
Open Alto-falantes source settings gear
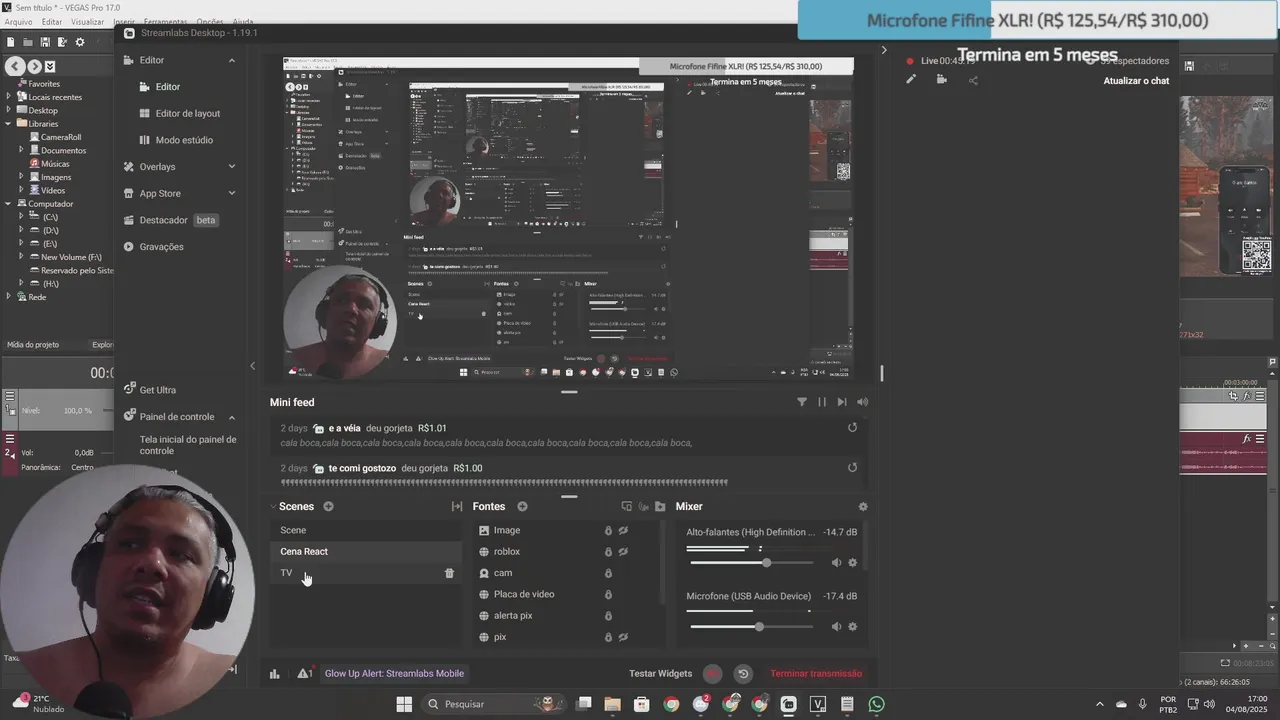coord(853,563)
